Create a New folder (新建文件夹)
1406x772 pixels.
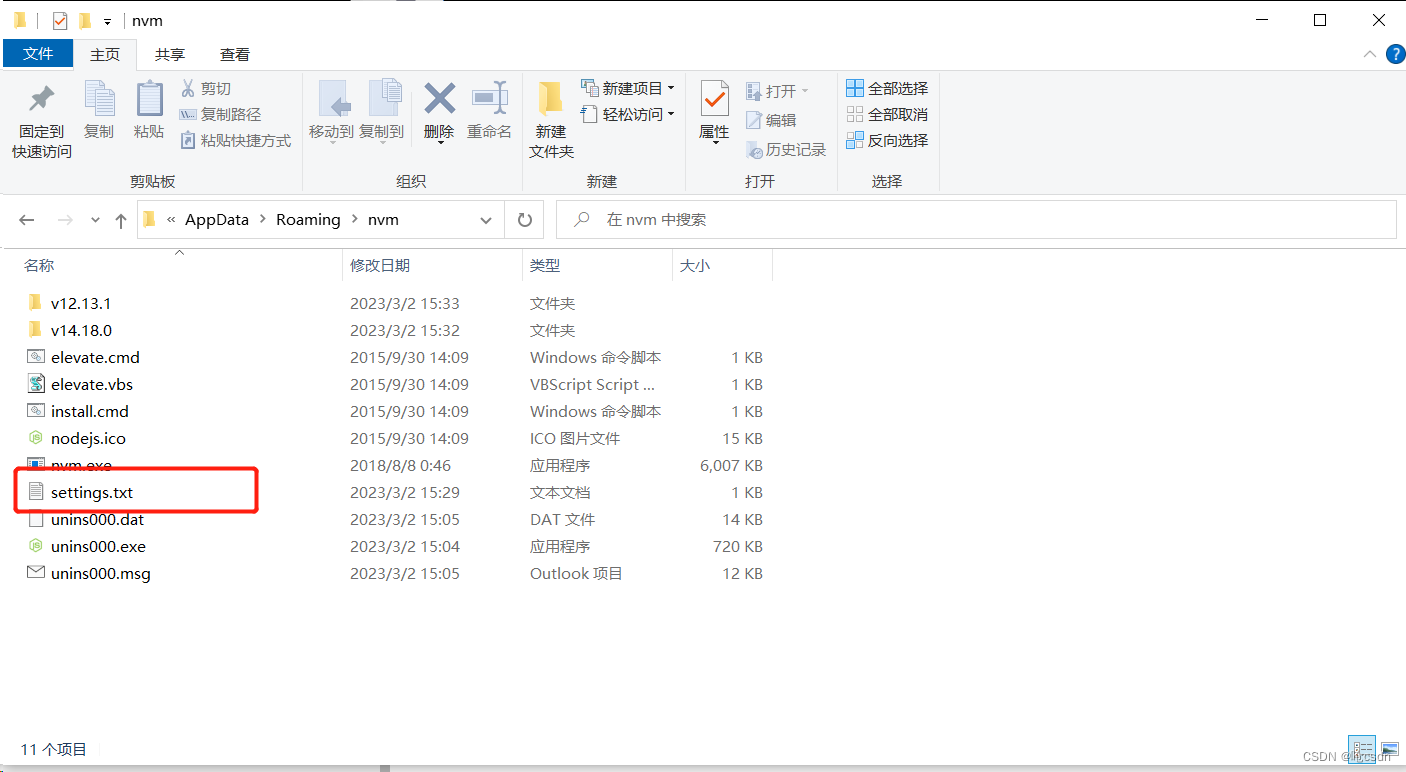pos(551,120)
